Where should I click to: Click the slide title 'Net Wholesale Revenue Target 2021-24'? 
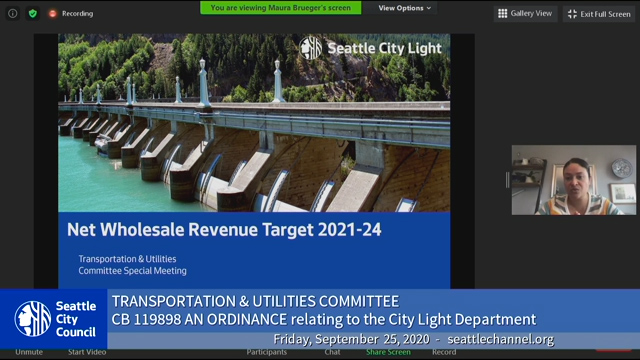point(224,229)
